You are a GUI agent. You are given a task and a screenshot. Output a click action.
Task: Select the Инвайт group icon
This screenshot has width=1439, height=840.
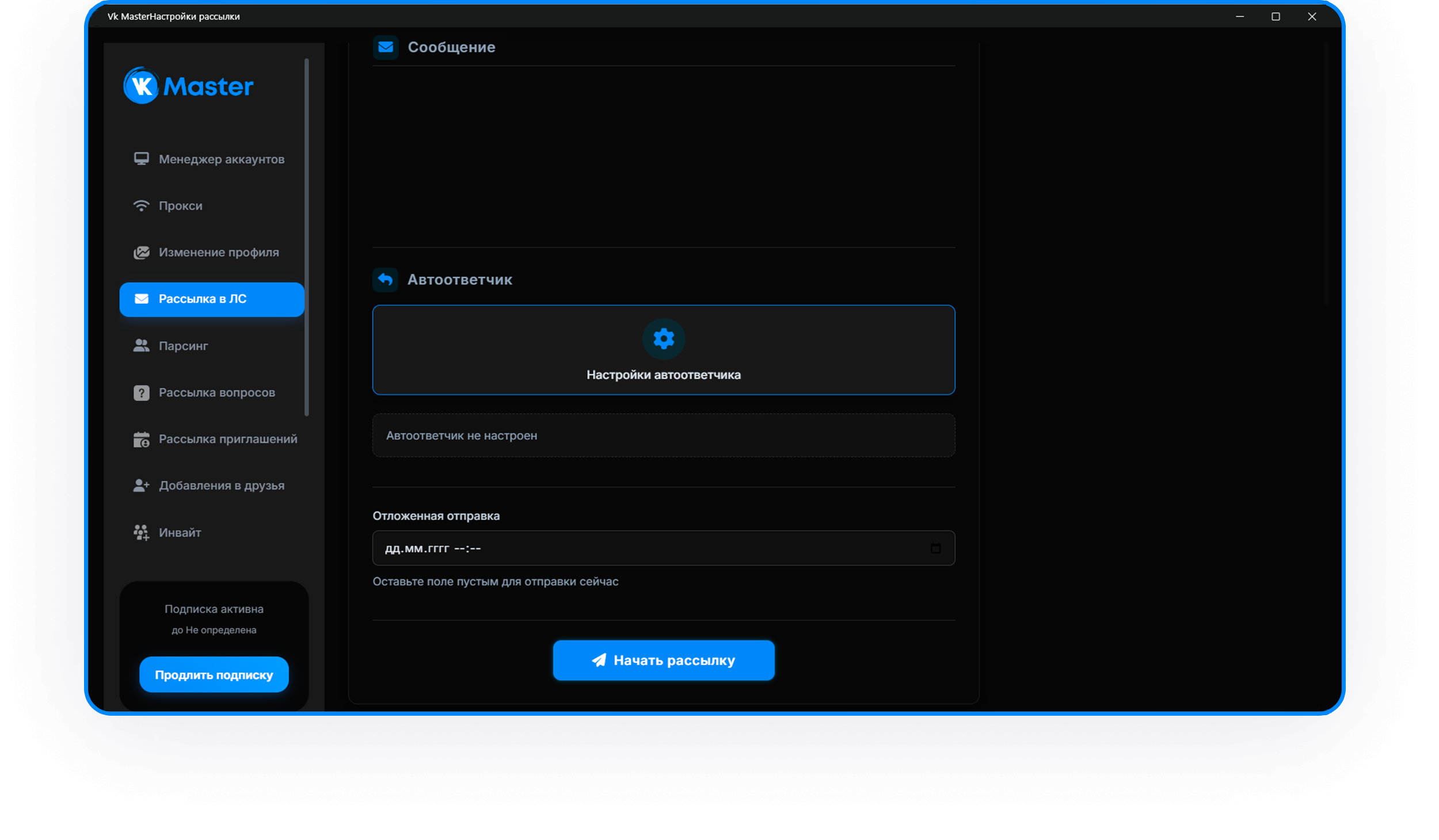[142, 532]
